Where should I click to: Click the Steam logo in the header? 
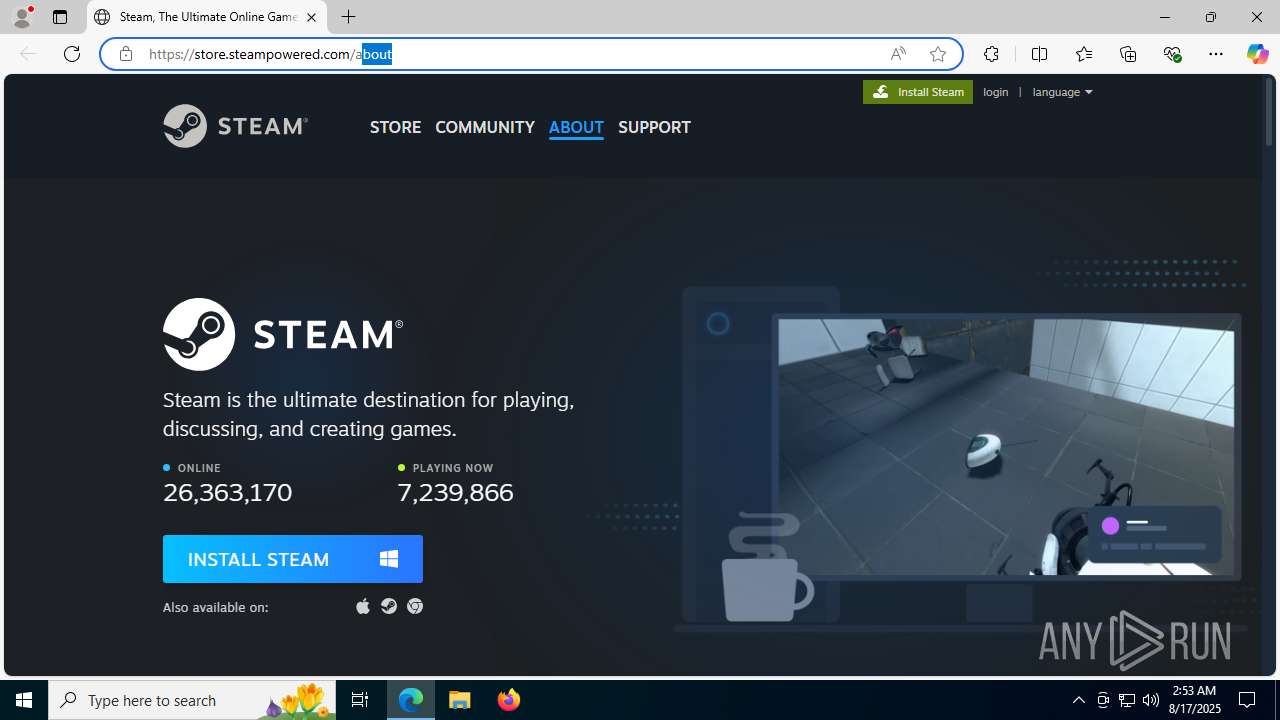pyautogui.click(x=235, y=126)
